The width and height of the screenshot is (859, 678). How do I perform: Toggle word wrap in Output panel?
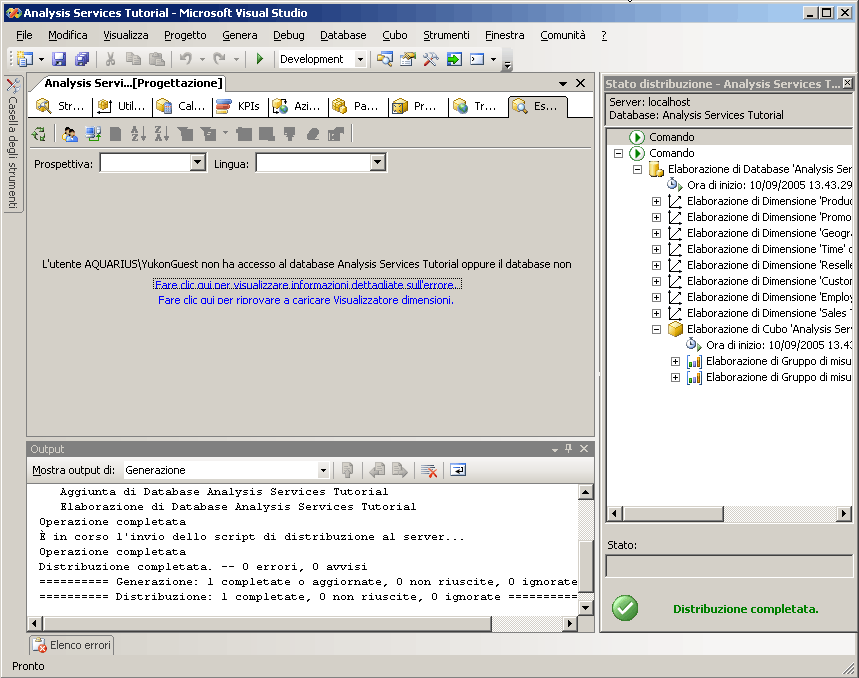(457, 470)
